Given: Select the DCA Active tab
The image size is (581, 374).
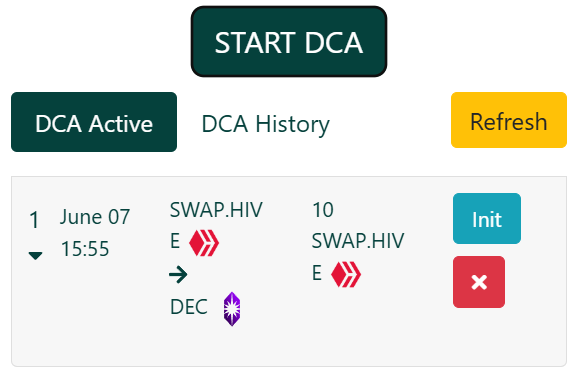Looking at the screenshot, I should tap(94, 122).
